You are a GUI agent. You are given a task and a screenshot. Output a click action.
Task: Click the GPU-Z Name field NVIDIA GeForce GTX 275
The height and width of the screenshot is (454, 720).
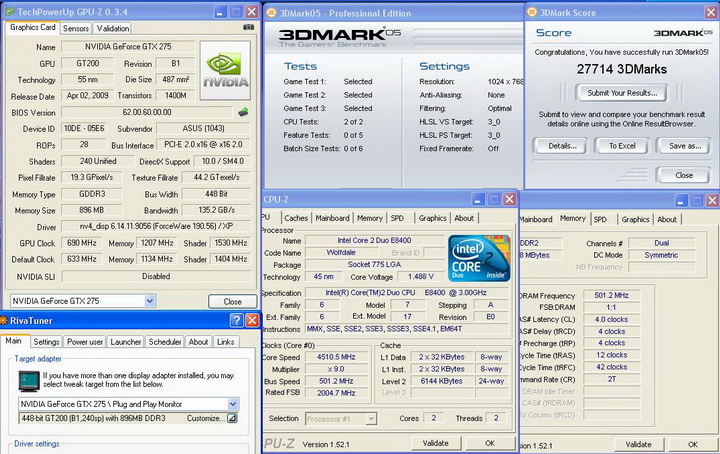(128, 46)
